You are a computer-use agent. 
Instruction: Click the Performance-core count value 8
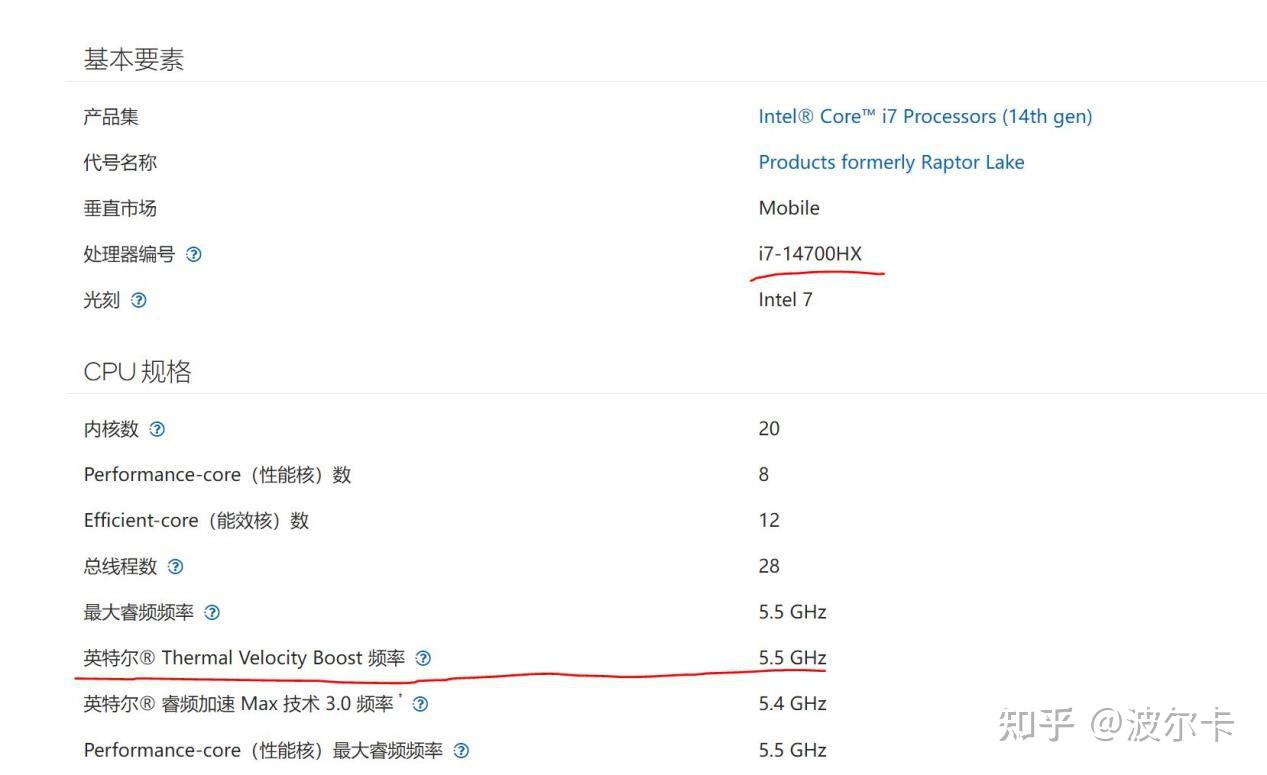[764, 474]
